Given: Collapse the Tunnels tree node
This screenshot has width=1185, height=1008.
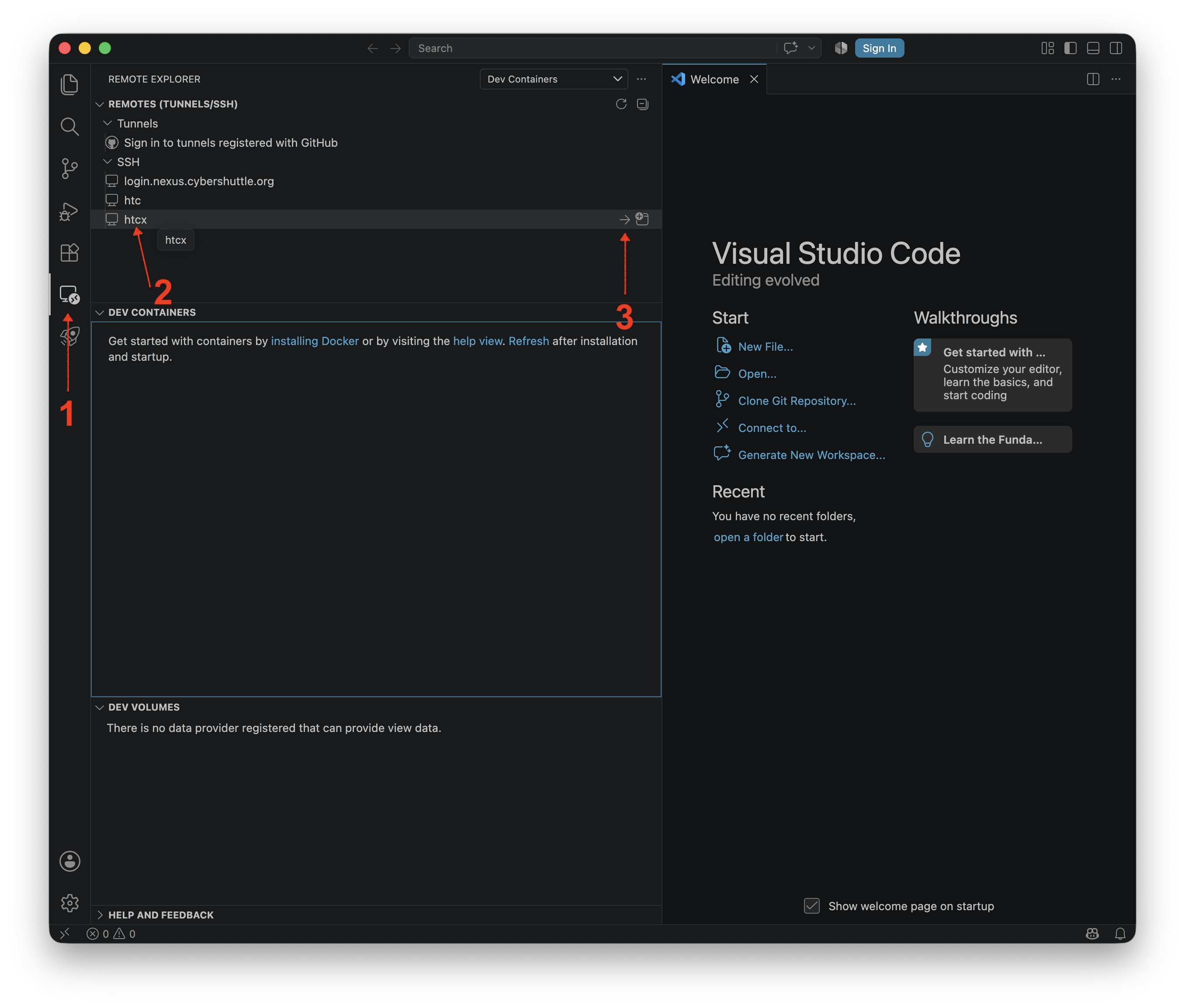Looking at the screenshot, I should pyautogui.click(x=107, y=124).
